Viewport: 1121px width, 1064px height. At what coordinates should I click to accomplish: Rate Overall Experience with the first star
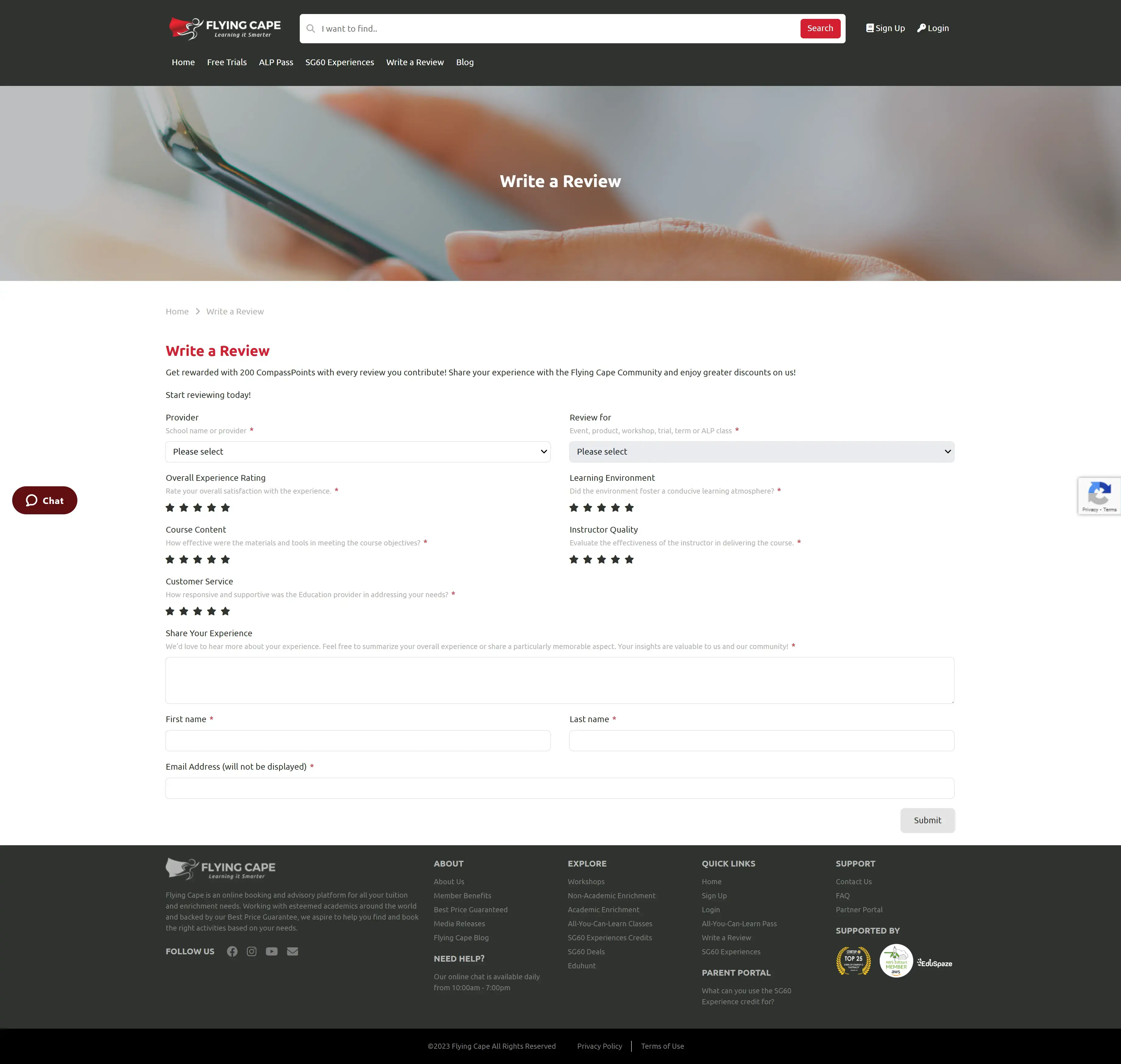point(170,508)
